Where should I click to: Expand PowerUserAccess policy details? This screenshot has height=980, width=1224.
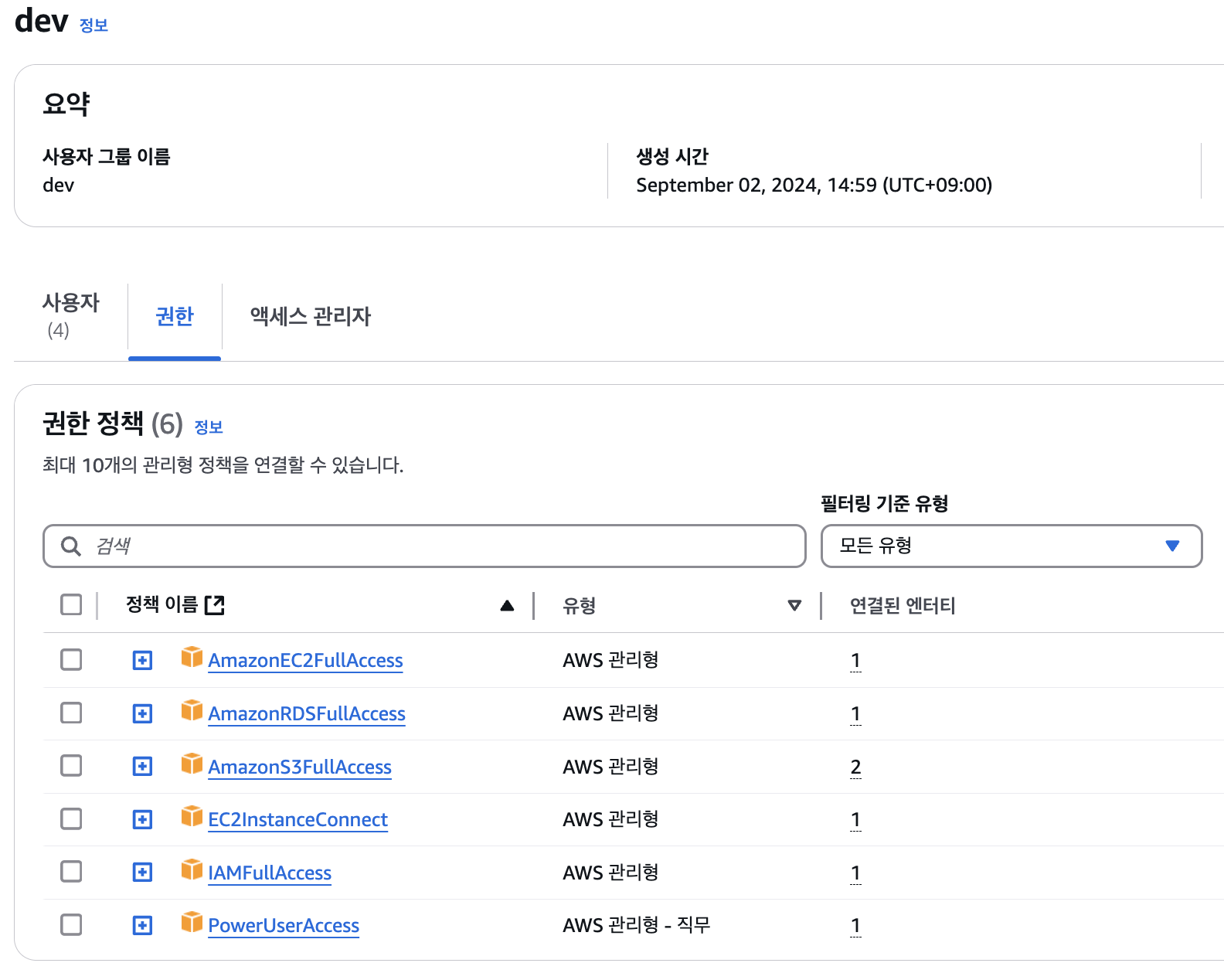(x=142, y=925)
